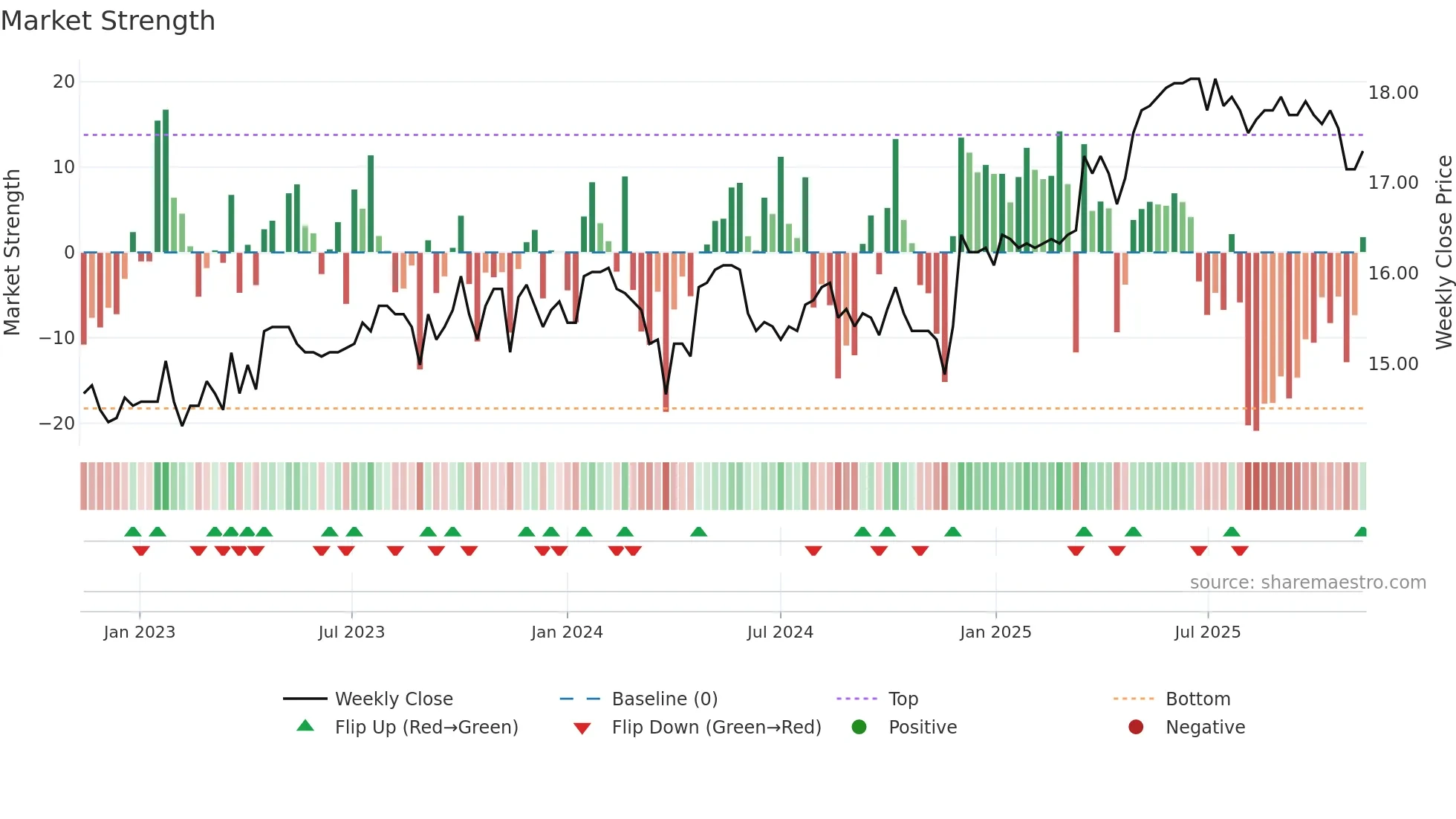Click the leftmost green flip-up triangle marker
This screenshot has width=1456, height=819.
(133, 532)
